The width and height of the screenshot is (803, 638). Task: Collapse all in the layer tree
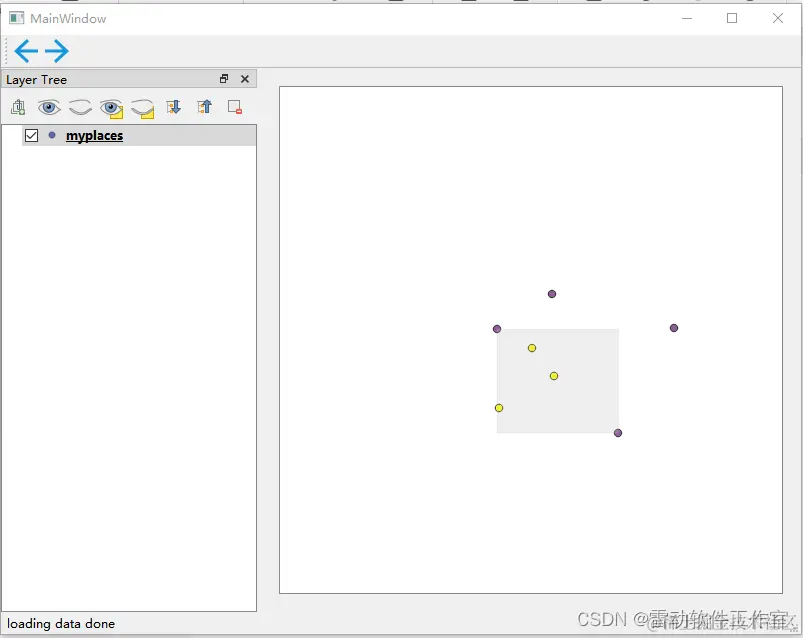pyautogui.click(x=204, y=107)
